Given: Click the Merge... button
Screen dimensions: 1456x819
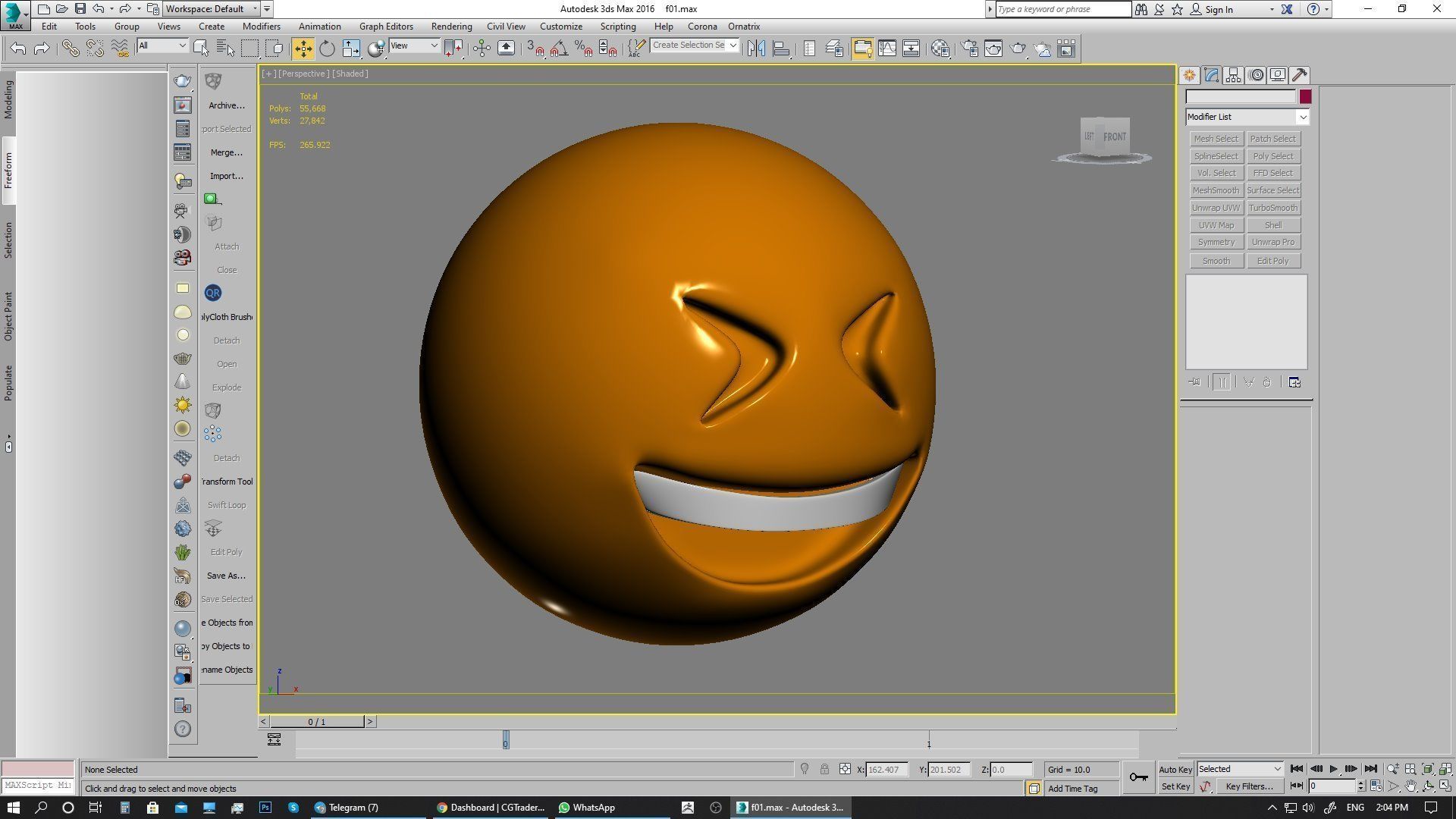Looking at the screenshot, I should (227, 152).
